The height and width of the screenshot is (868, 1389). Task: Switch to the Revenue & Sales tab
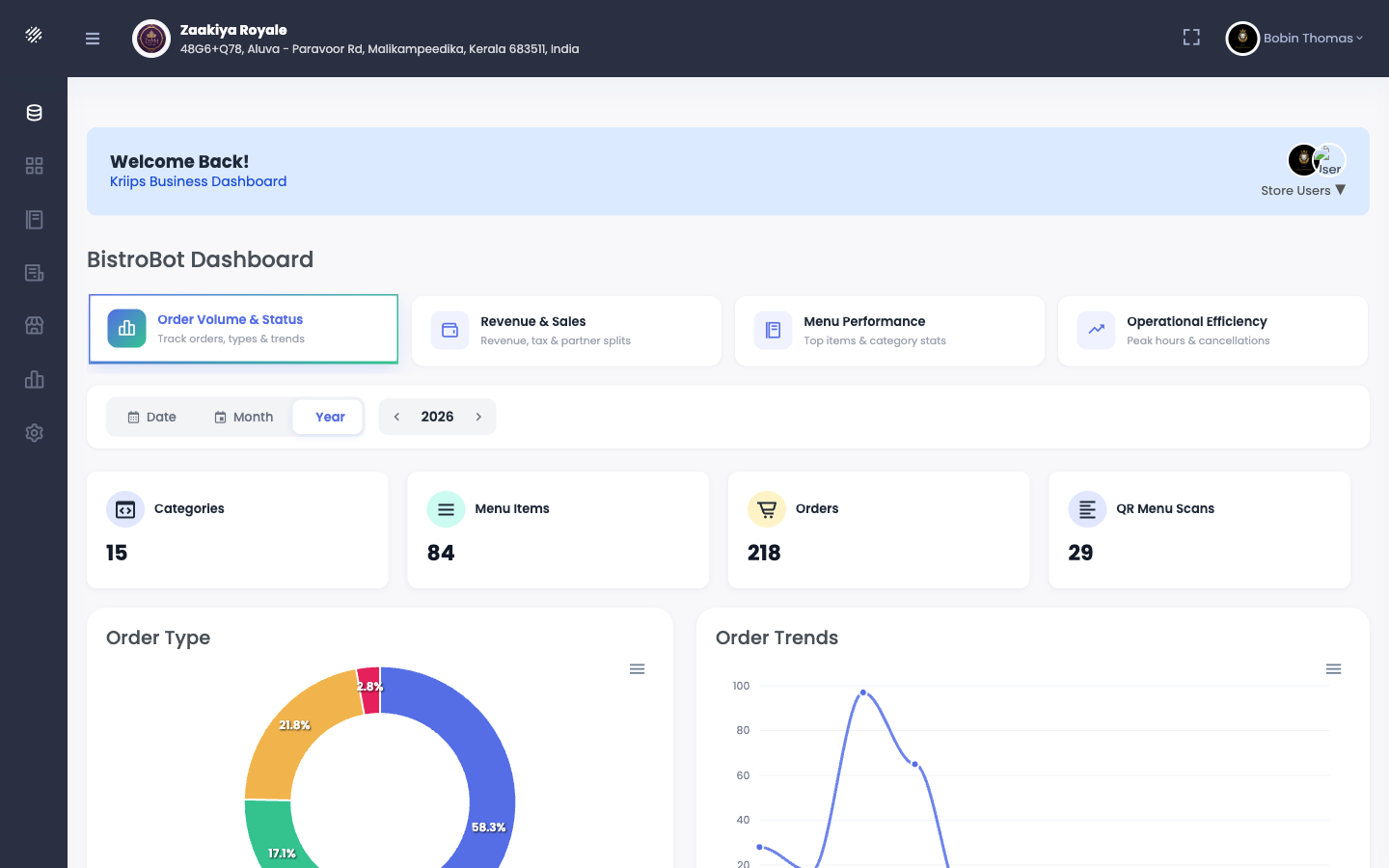(x=566, y=331)
